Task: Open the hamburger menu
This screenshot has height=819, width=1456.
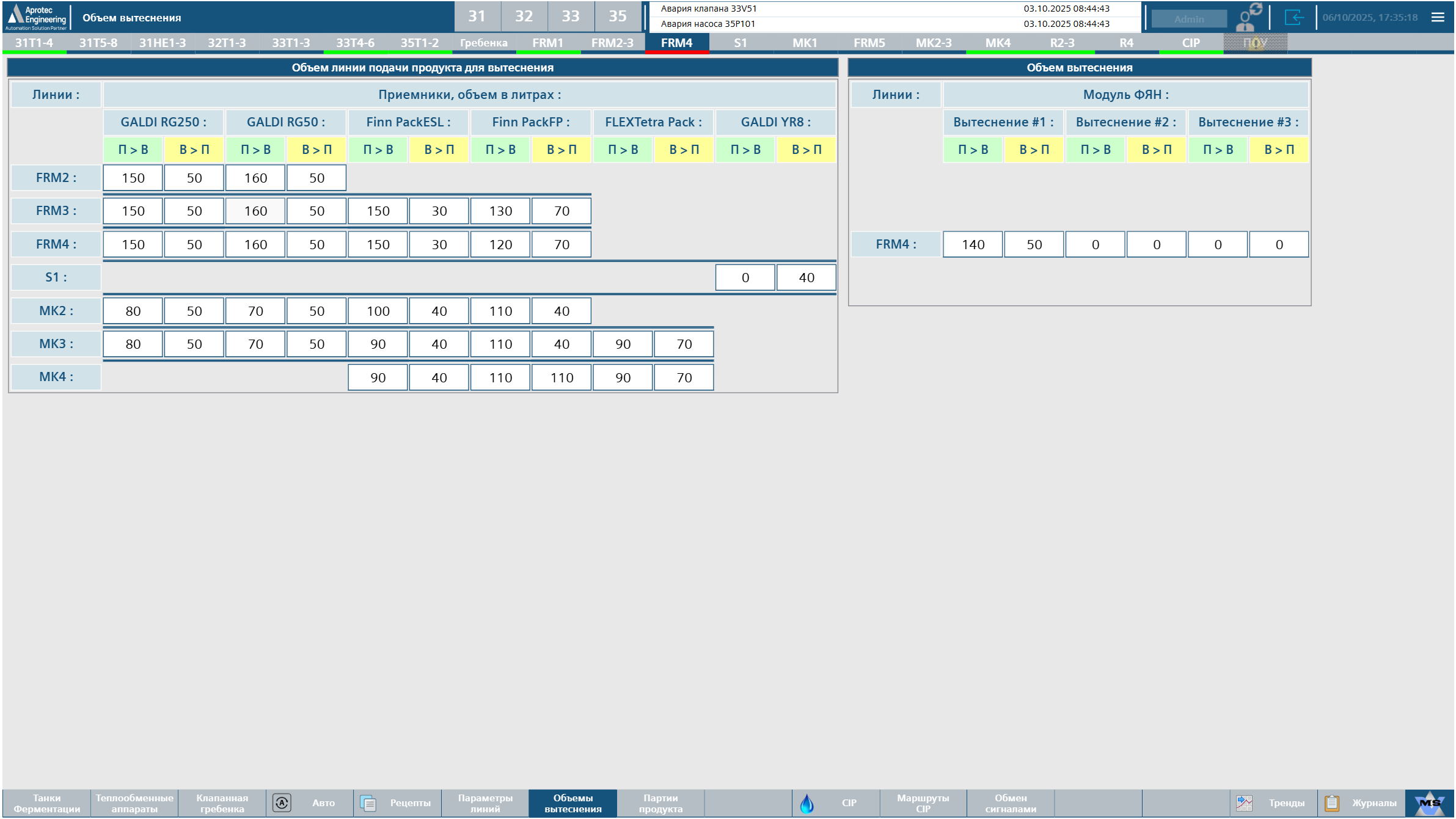Action: [x=1438, y=17]
